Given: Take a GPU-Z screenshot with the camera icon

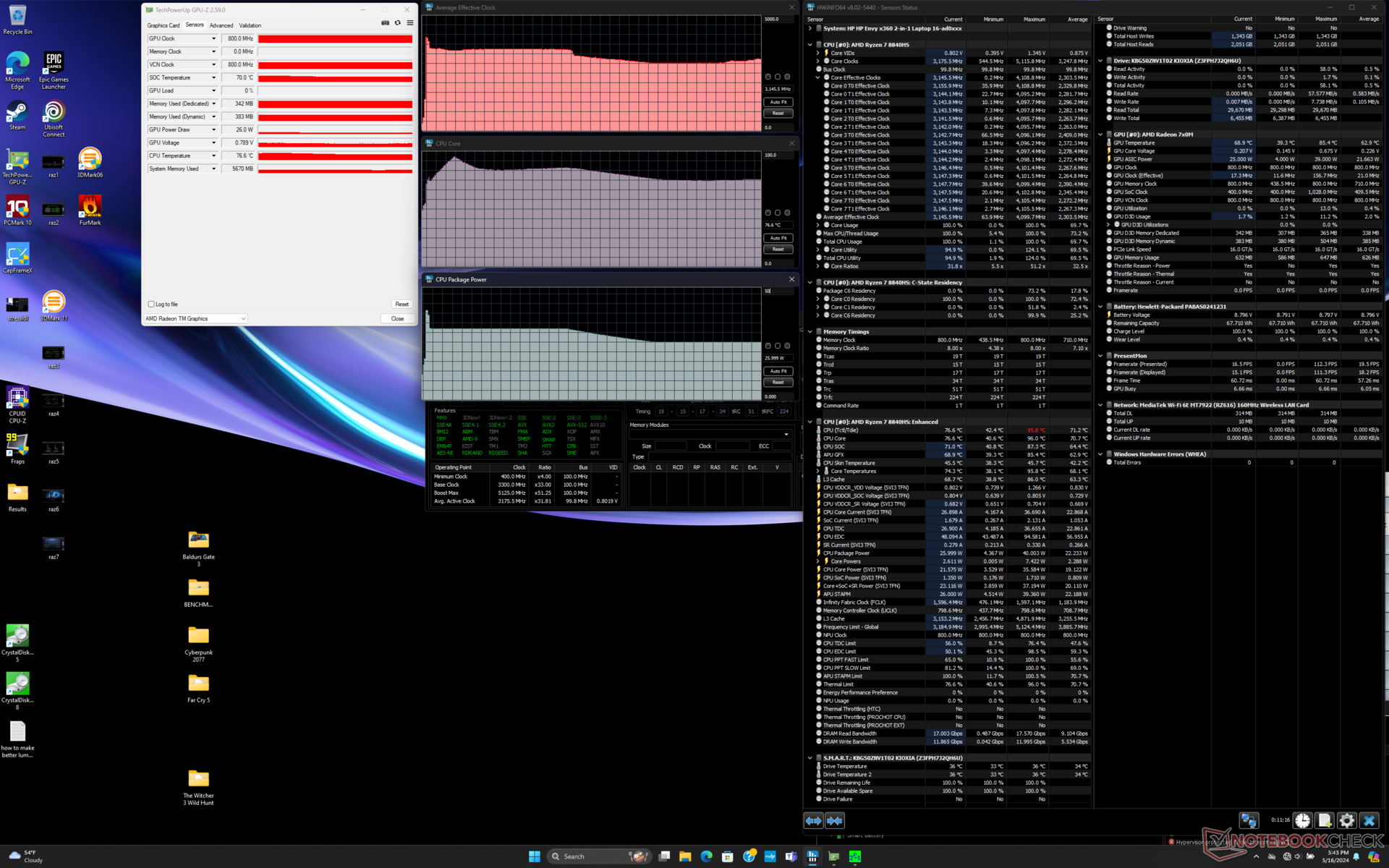Looking at the screenshot, I should pos(385,23).
